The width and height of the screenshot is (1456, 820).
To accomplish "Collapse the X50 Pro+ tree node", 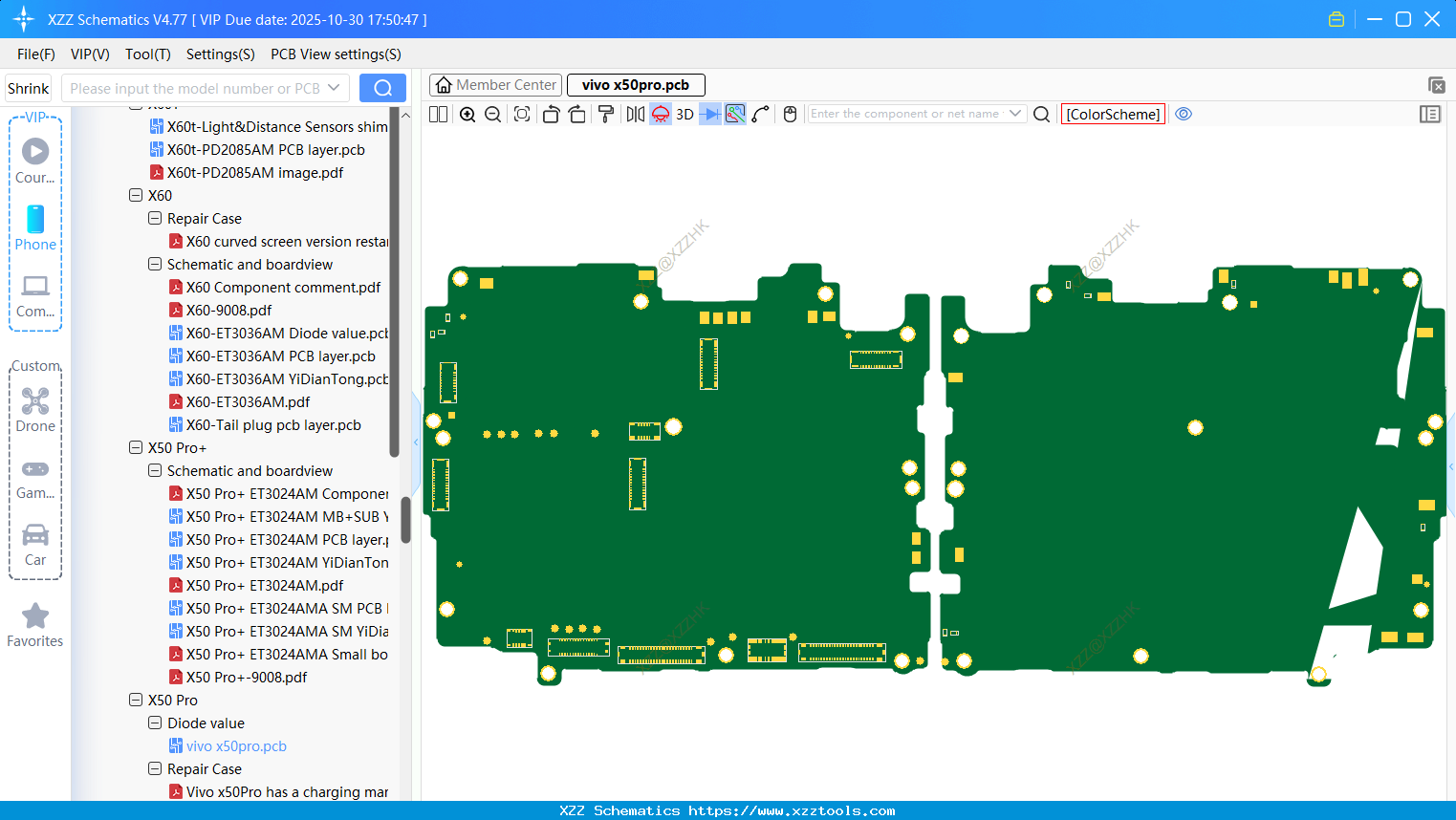I will 136,447.
